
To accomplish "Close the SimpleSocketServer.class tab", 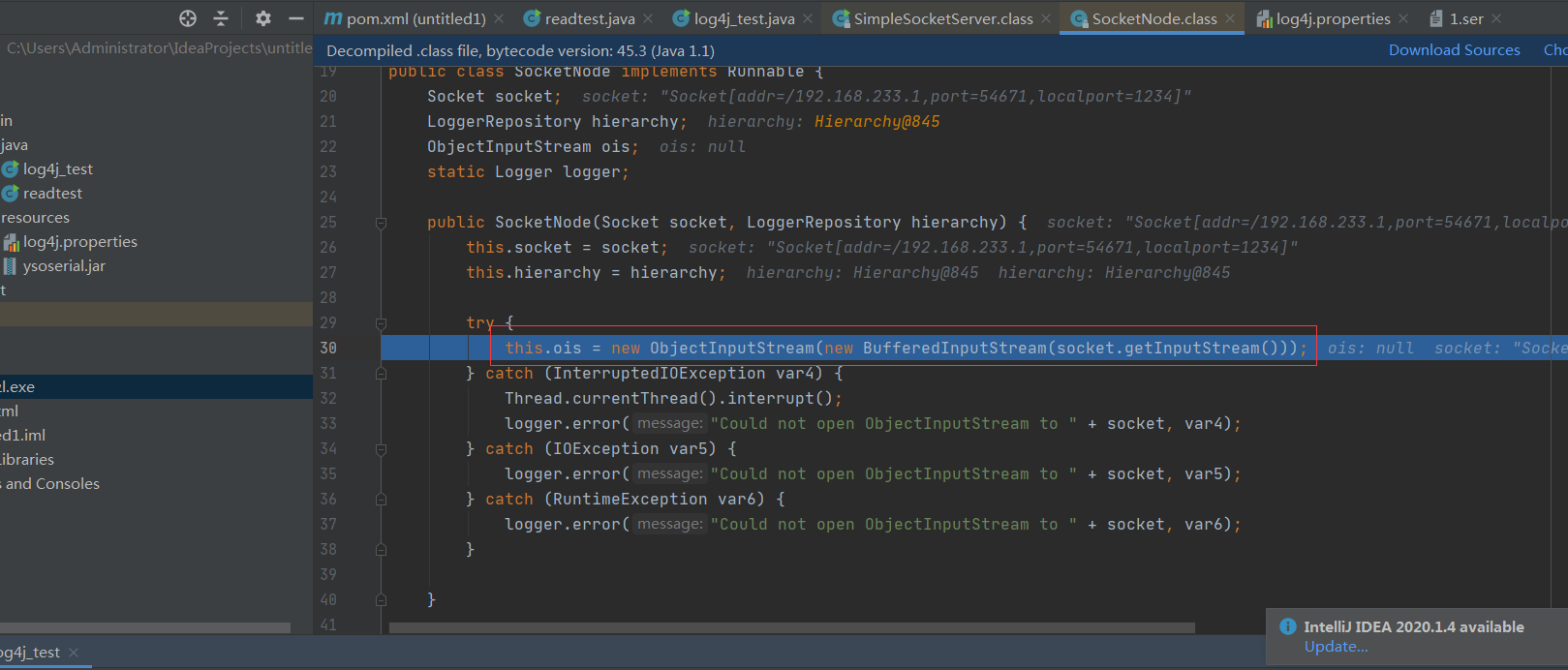I will coord(1046,18).
